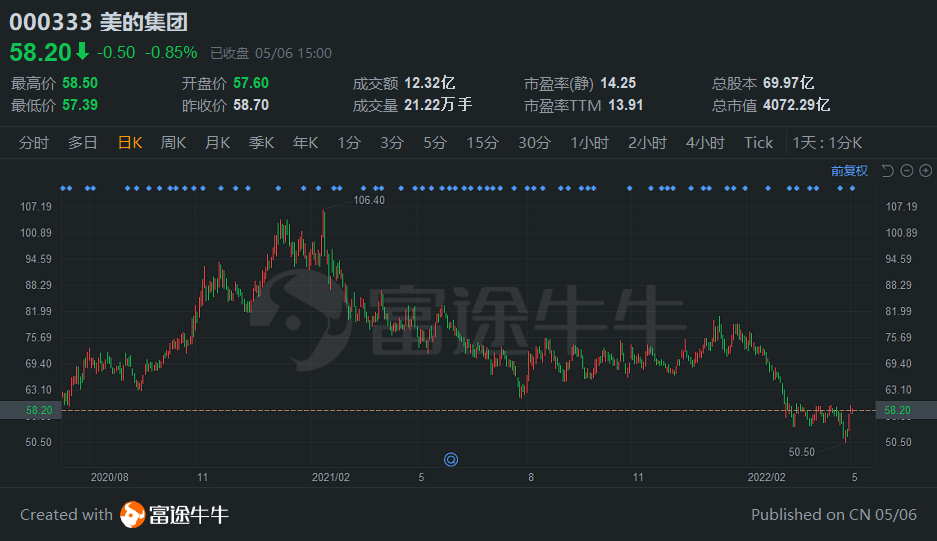The image size is (937, 541).
Task: Click the blue circular marker on the time axis
Action: point(451,459)
